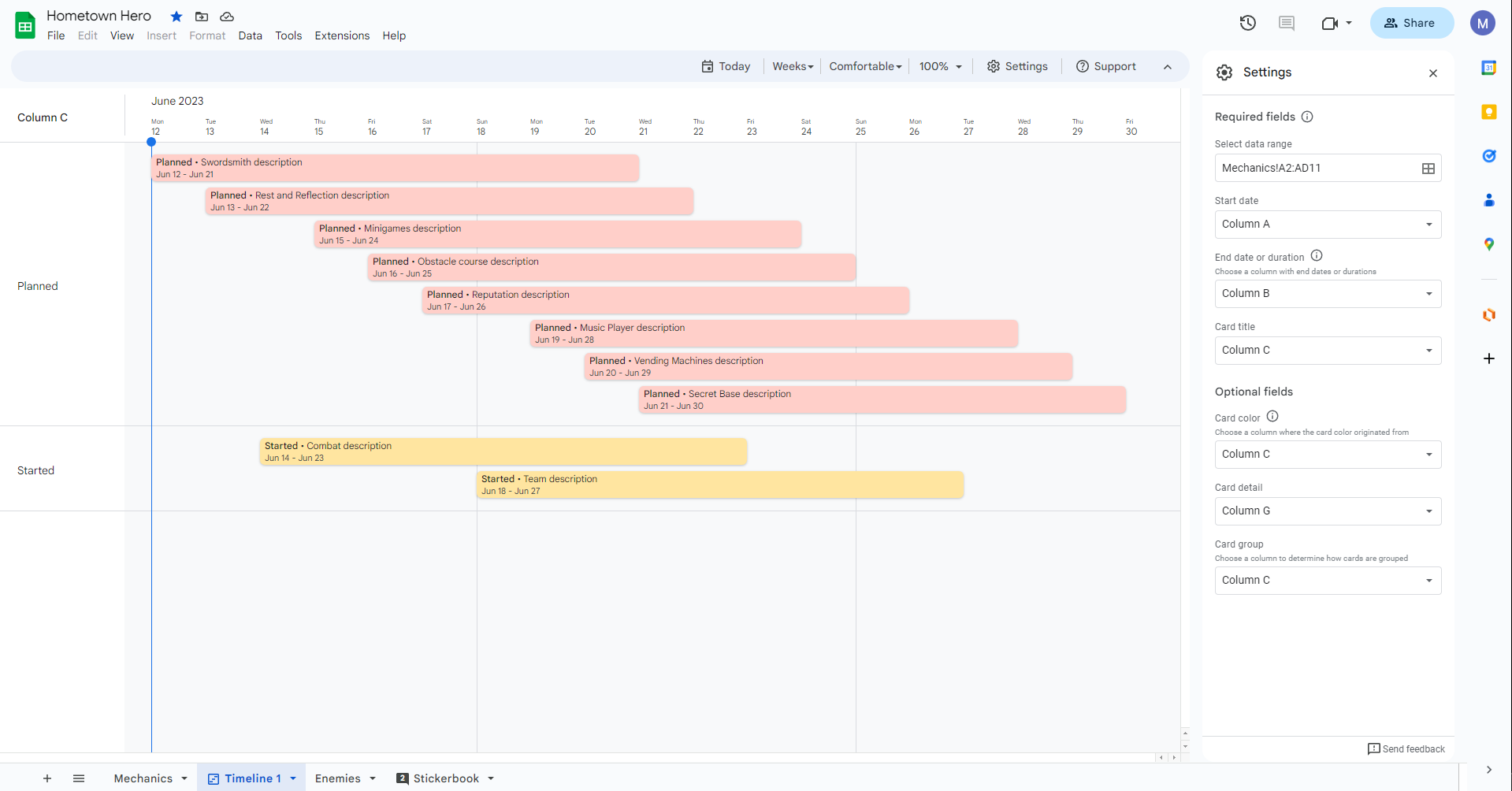The width and height of the screenshot is (1512, 791).
Task: Open the Extensions menu
Action: coord(341,35)
